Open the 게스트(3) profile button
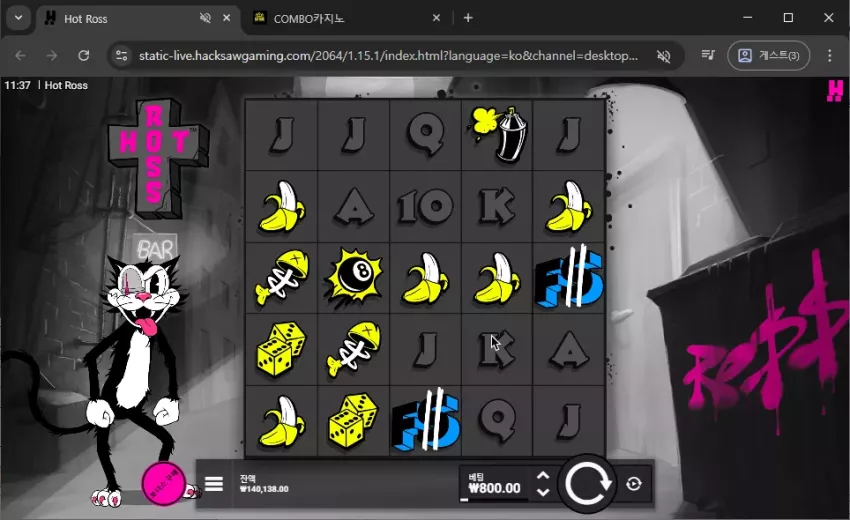The height and width of the screenshot is (520, 850). [769, 55]
